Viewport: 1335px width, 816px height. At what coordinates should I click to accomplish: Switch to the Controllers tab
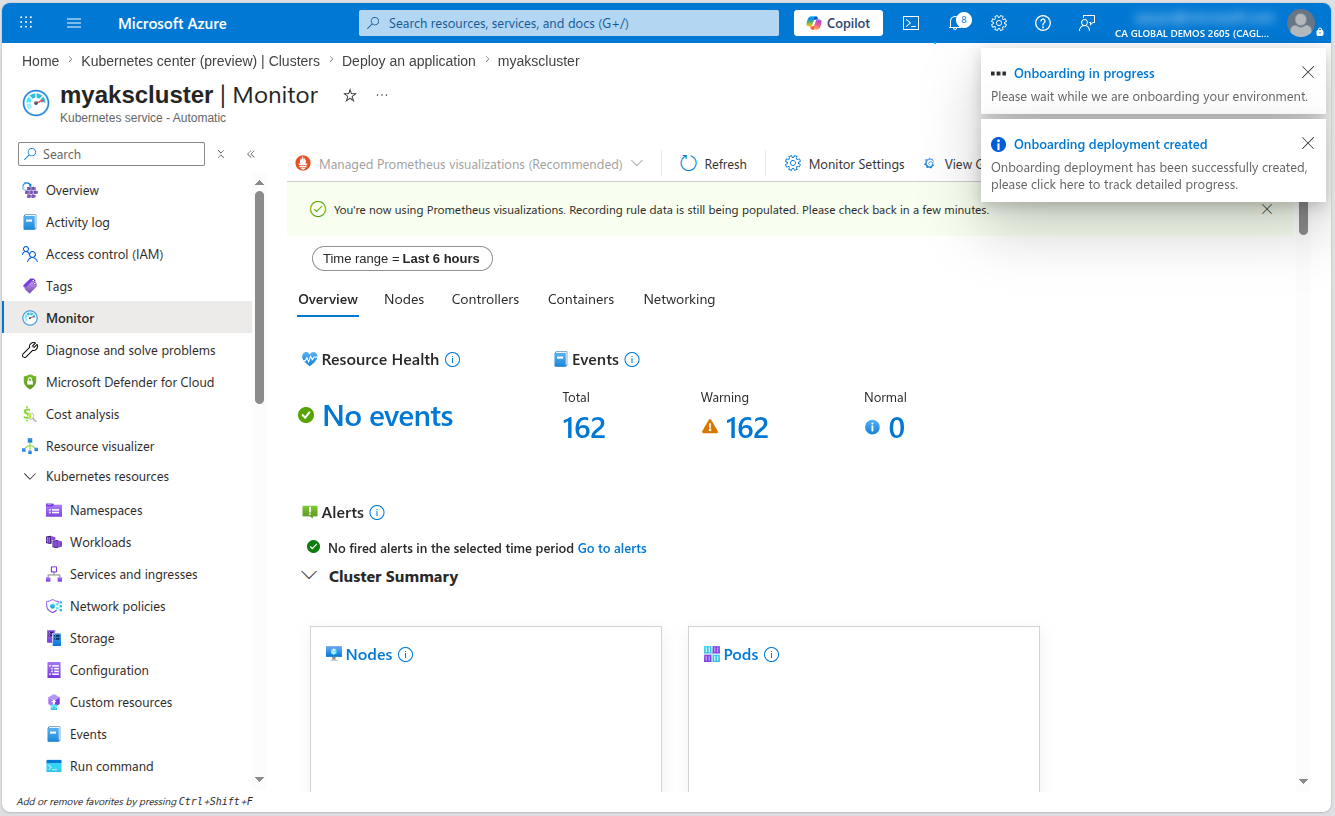tap(485, 299)
